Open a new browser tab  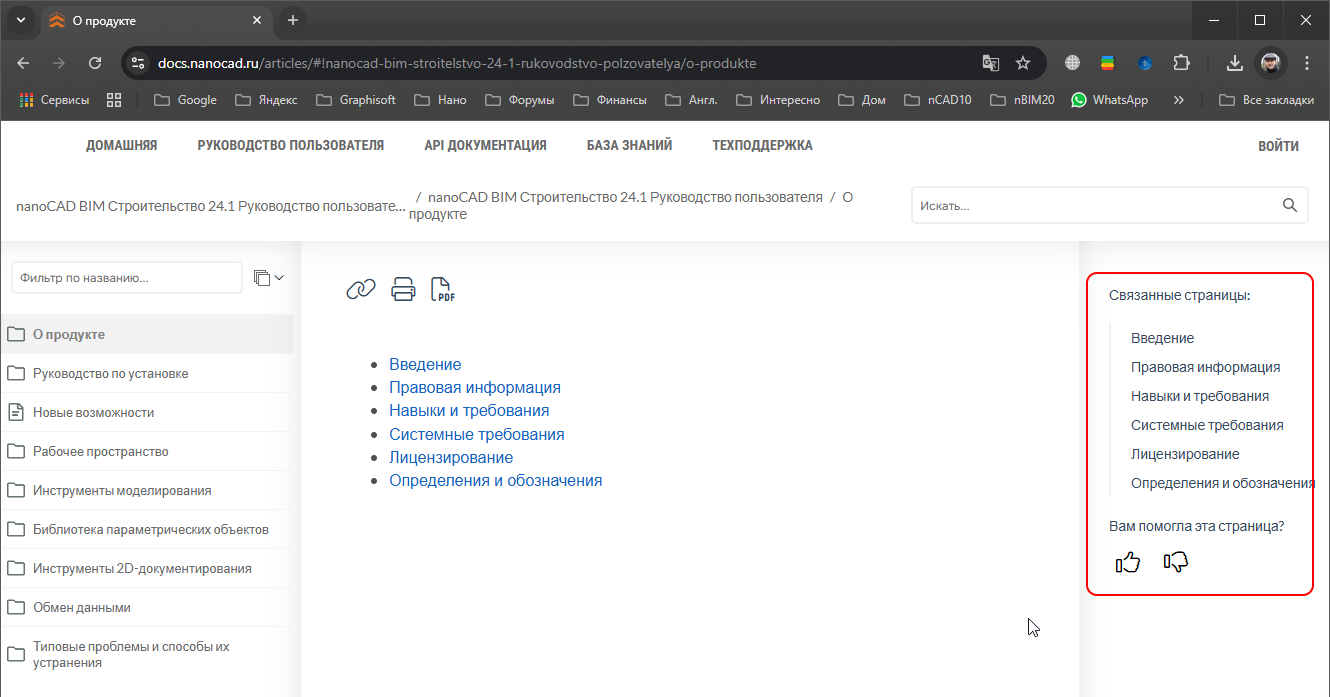pyautogui.click(x=293, y=20)
